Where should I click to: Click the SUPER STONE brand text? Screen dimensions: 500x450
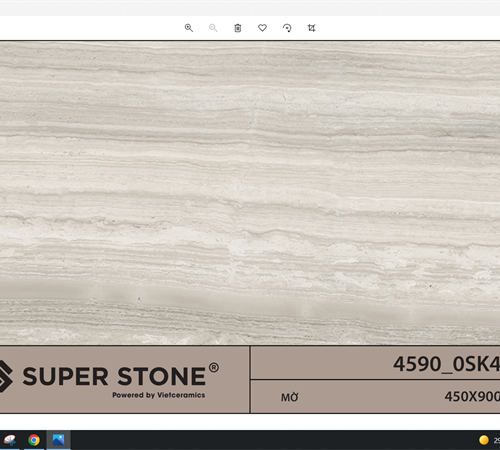click(114, 376)
